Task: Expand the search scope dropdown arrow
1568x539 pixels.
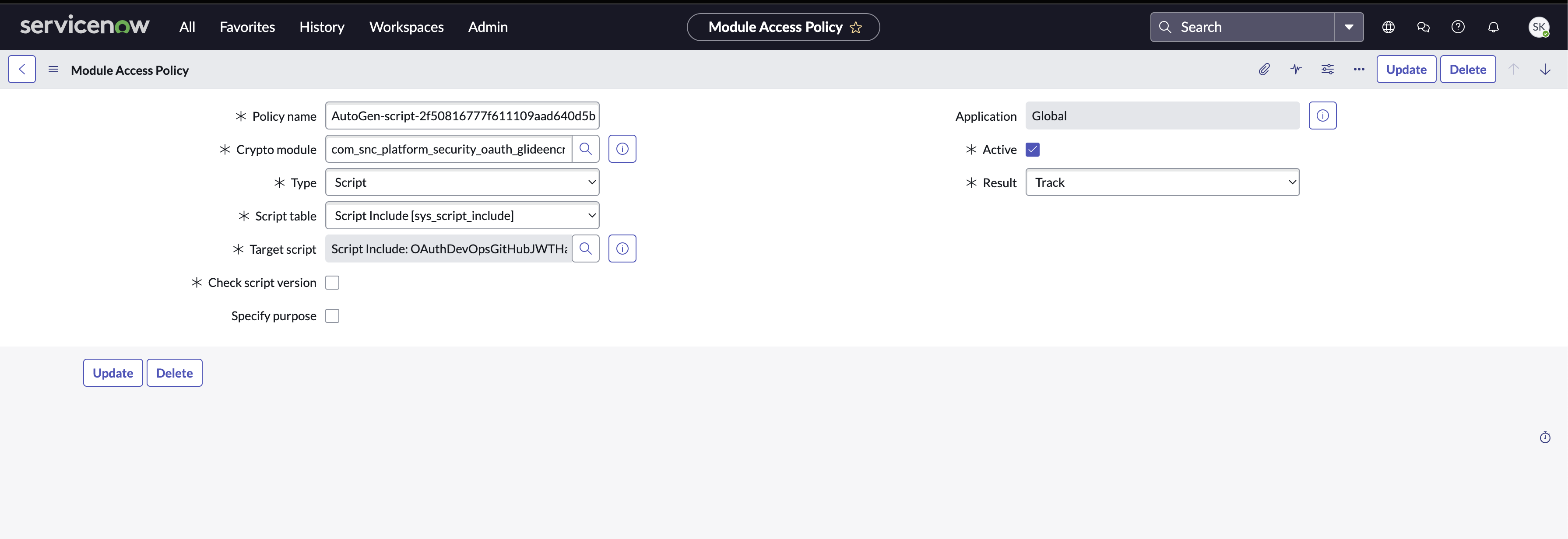Action: click(1349, 27)
